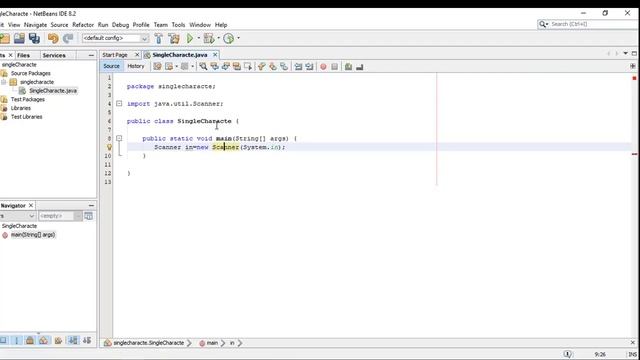Screen dimensions: 640x360
Task: Click Find Previous Occurrence editor icon
Action: [214, 67]
